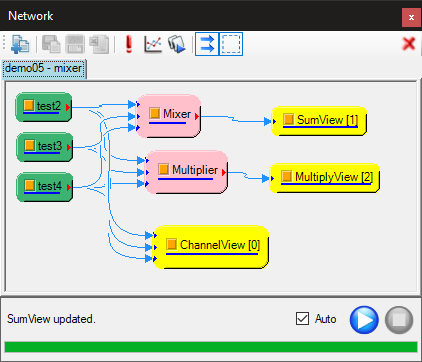The image size is (422, 362).
Task: Toggle the dashed rectangle selection icon
Action: [x=231, y=44]
